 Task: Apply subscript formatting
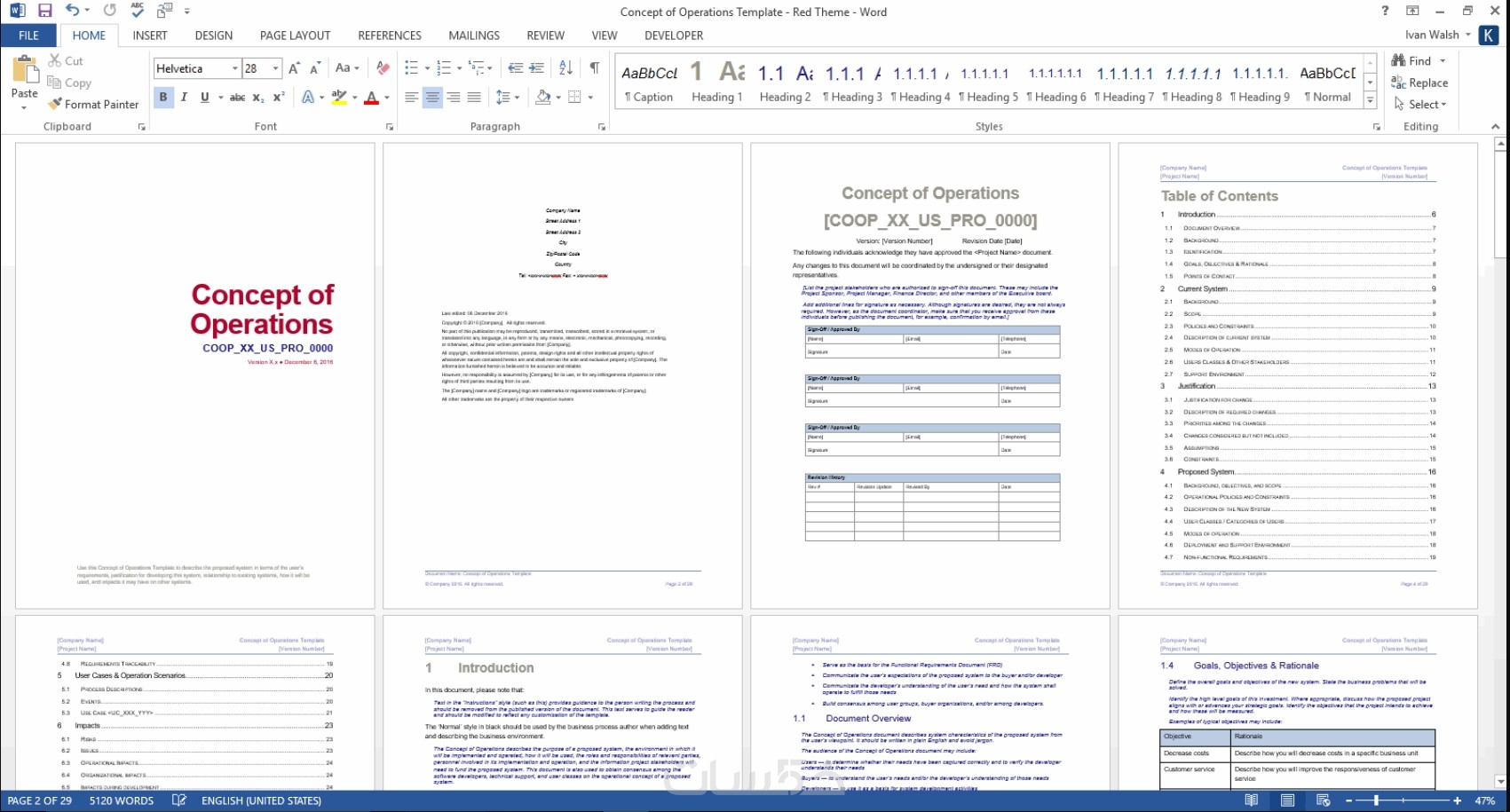pyautogui.click(x=257, y=98)
